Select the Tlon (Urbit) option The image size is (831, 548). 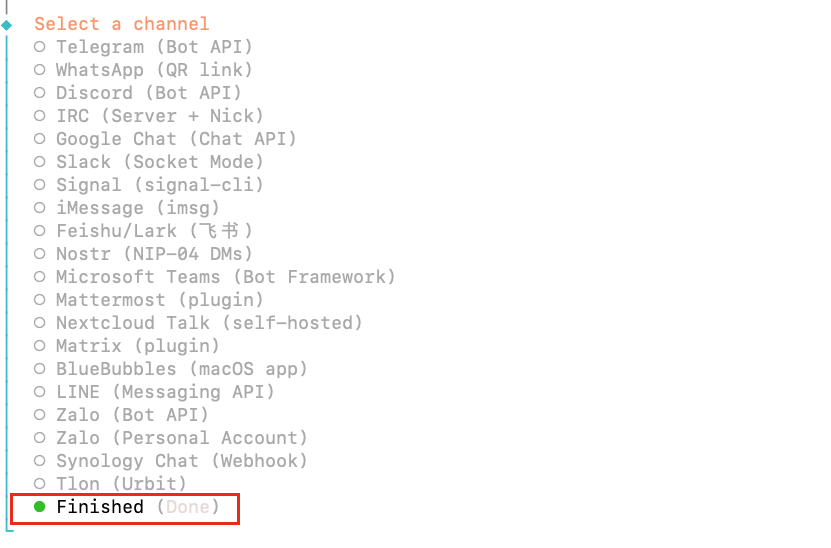point(121,484)
